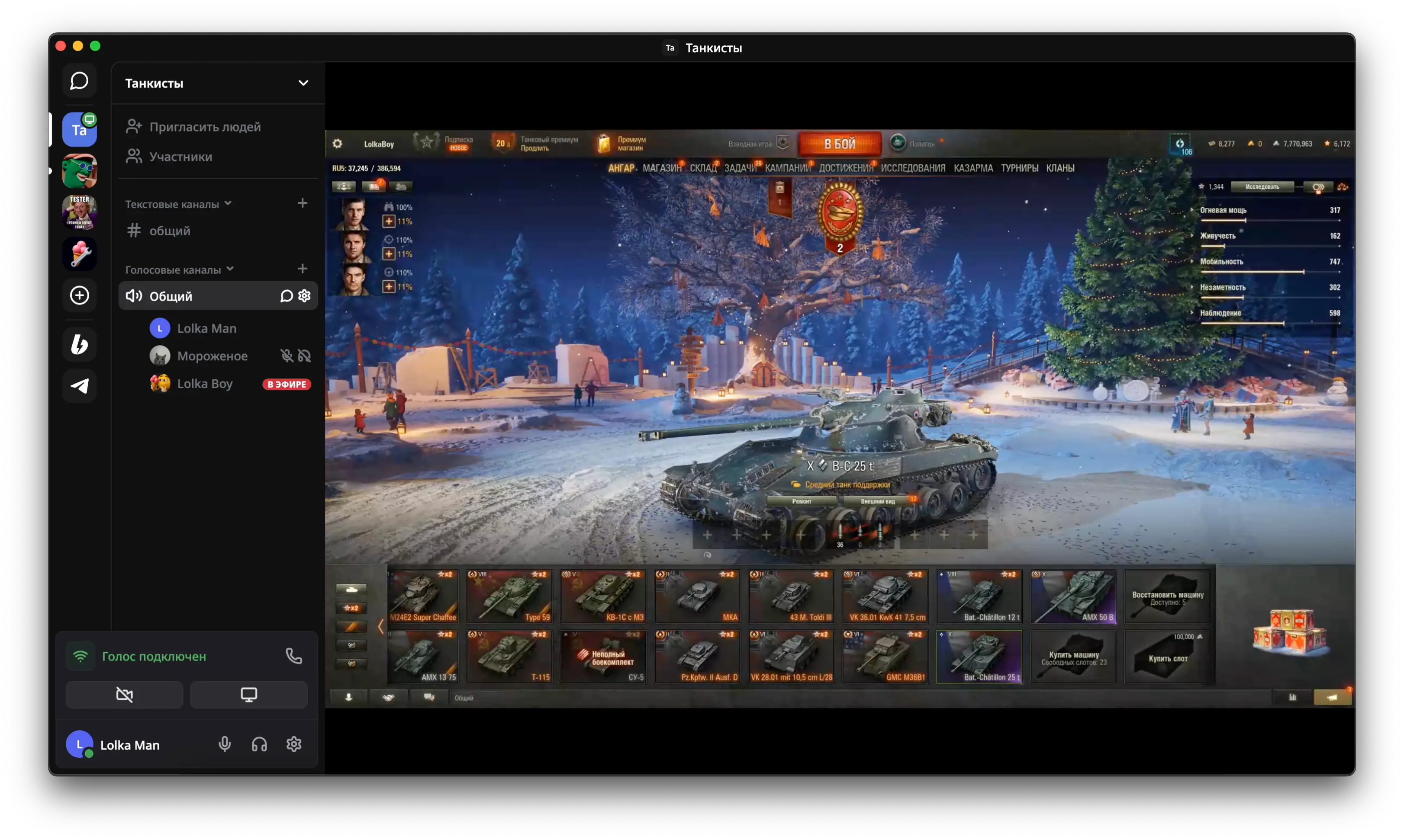
Task: Deafen audio with headphones icon
Action: [259, 744]
